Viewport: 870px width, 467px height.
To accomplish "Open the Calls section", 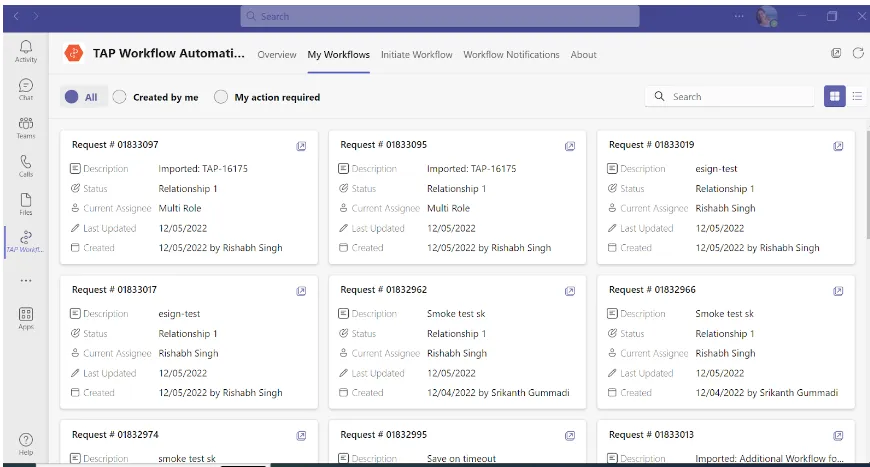I will pos(26,165).
